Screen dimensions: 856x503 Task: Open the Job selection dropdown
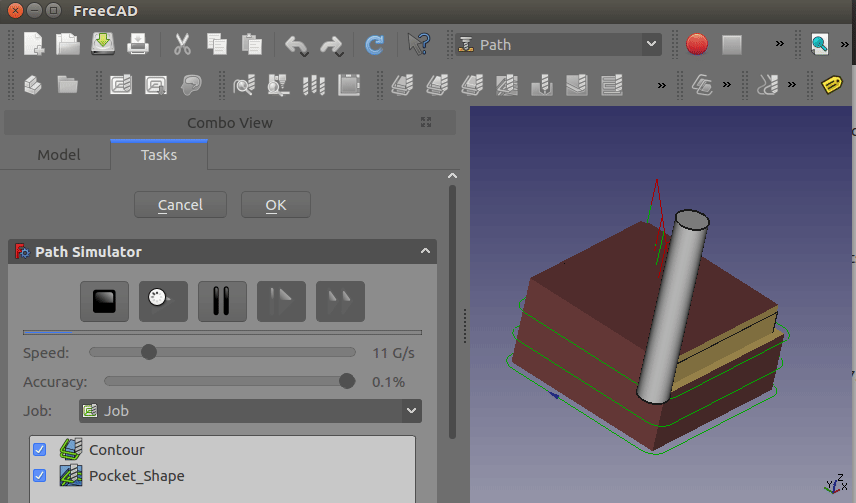pyautogui.click(x=250, y=410)
